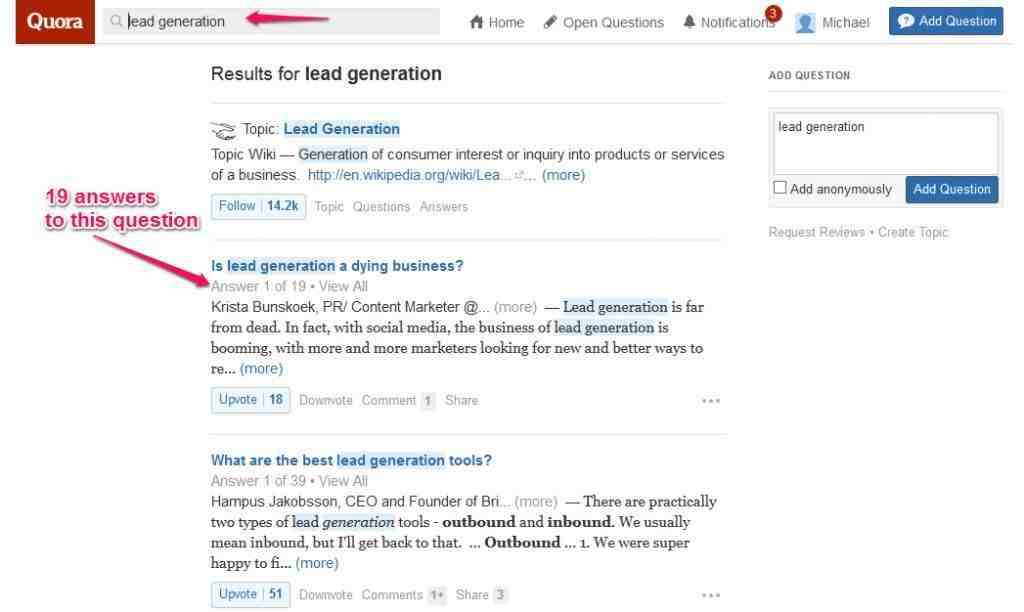Viewport: 1024px width, 612px height.
Task: Open the options ellipsis on Krista's answer
Action: [711, 401]
